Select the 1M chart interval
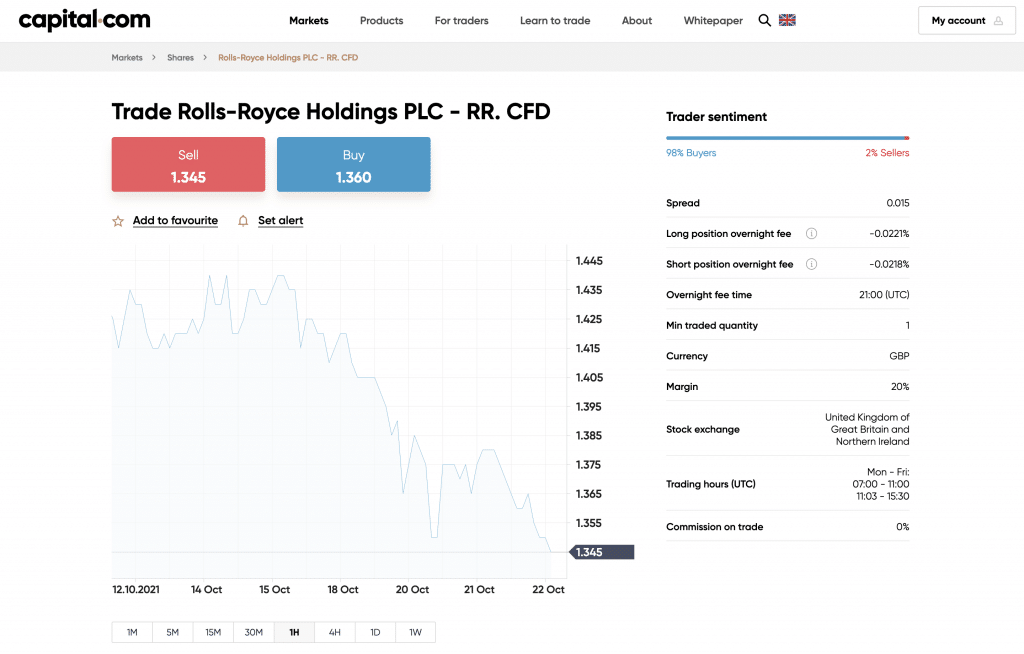Screen dimensions: 1024x654 click(x=132, y=632)
